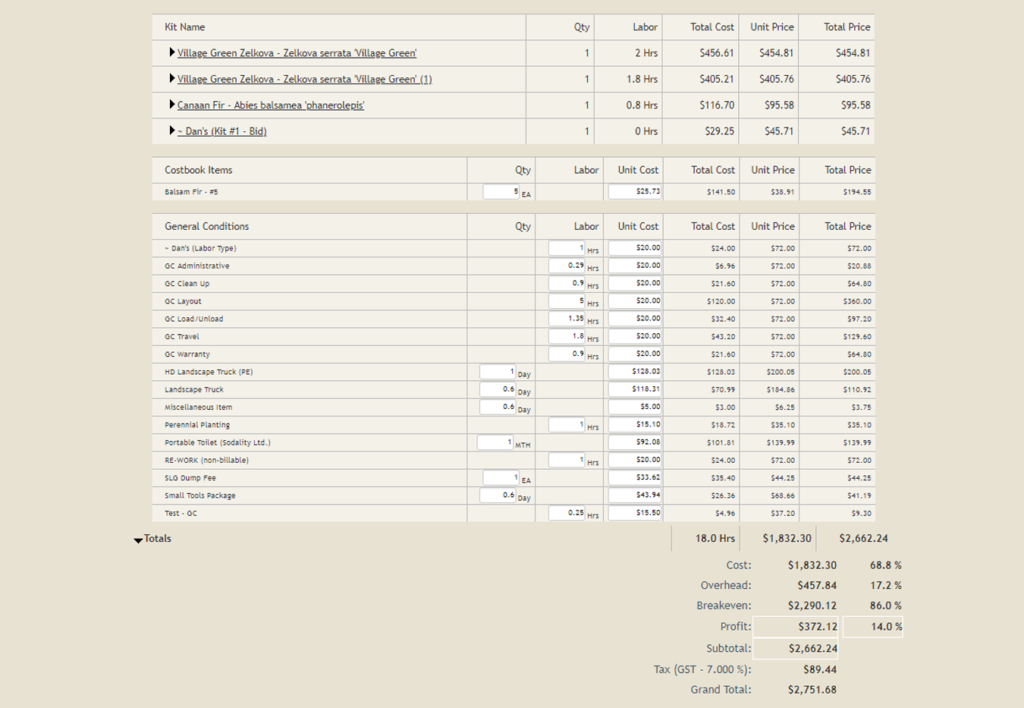Collapse the Totals section
Screen dimensions: 1024x708
click(138, 538)
